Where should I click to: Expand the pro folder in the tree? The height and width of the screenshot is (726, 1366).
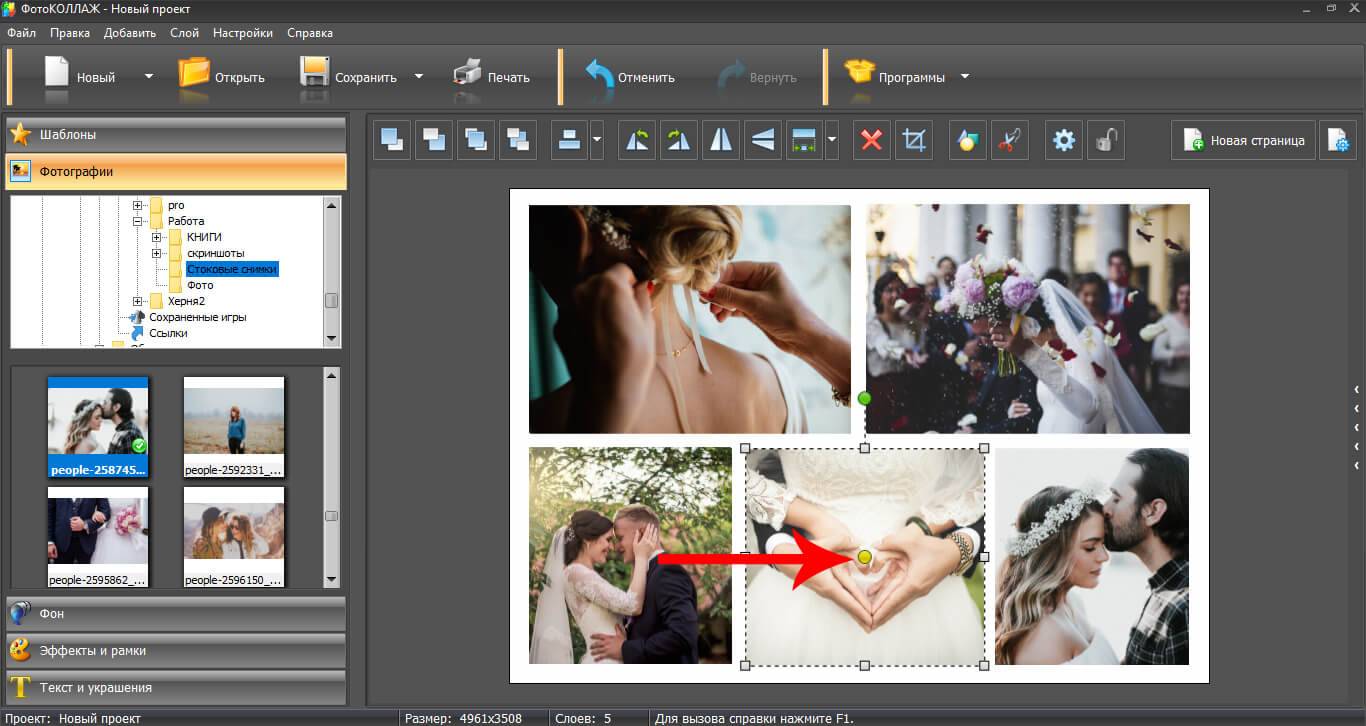[x=138, y=205]
